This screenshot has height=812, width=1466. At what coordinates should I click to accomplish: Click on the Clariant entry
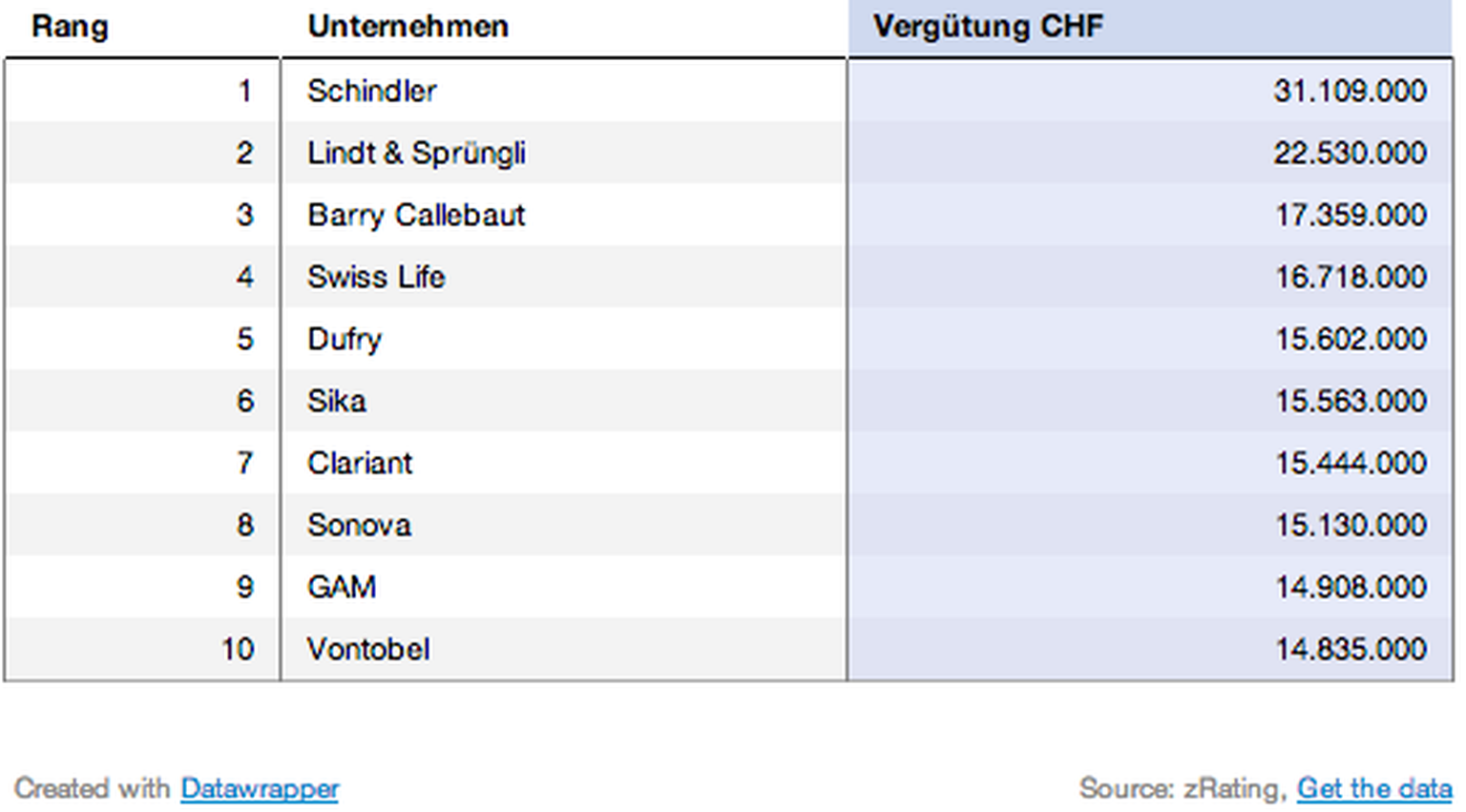tap(360, 463)
